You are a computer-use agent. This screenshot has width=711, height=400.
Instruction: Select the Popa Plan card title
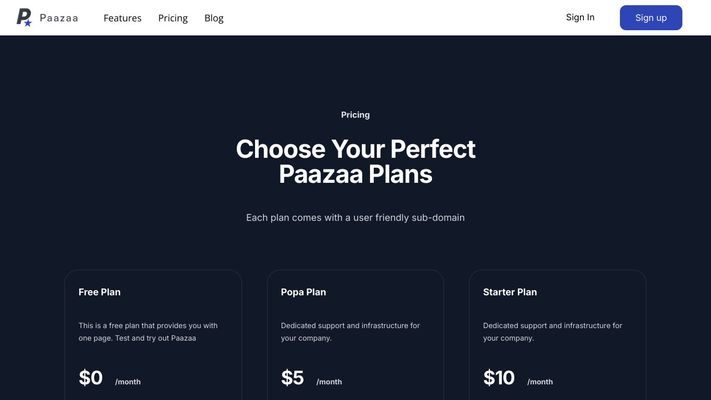coord(303,292)
